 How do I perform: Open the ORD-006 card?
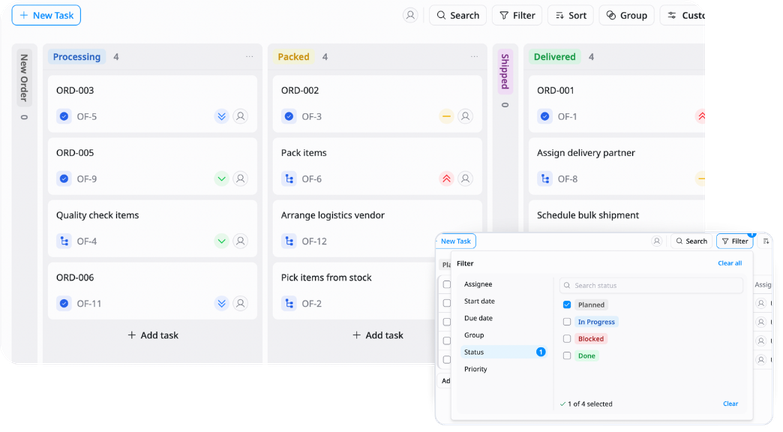152,291
